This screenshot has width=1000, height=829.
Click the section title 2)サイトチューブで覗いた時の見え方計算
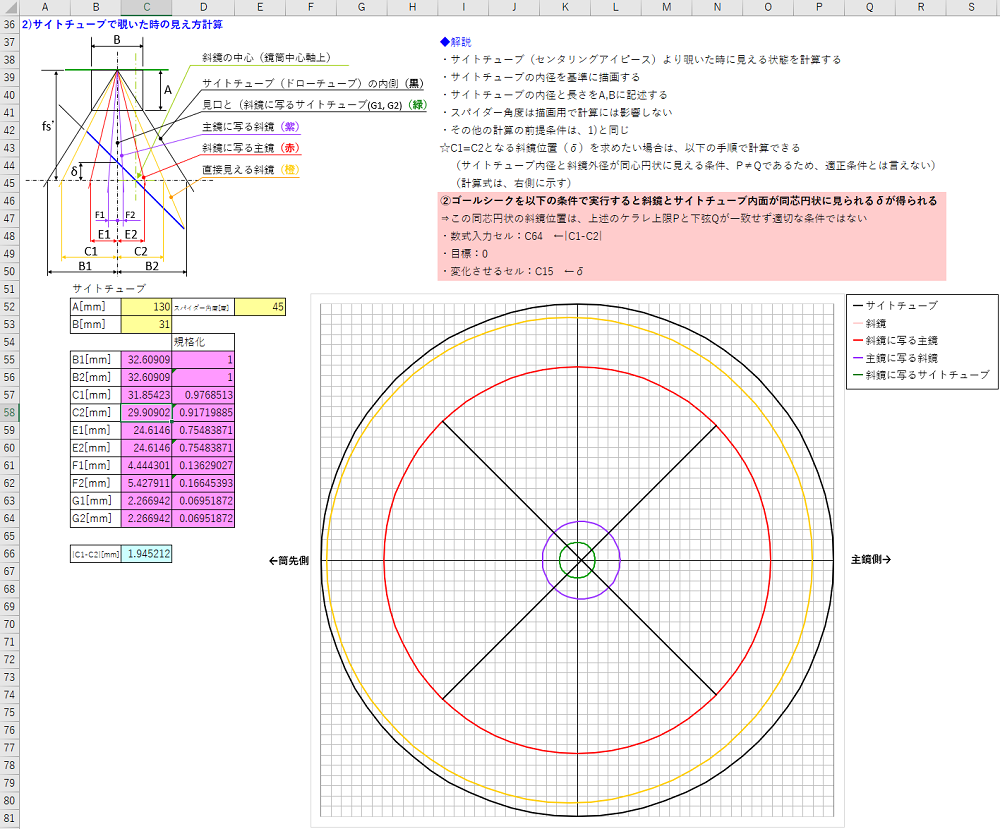click(x=122, y=24)
